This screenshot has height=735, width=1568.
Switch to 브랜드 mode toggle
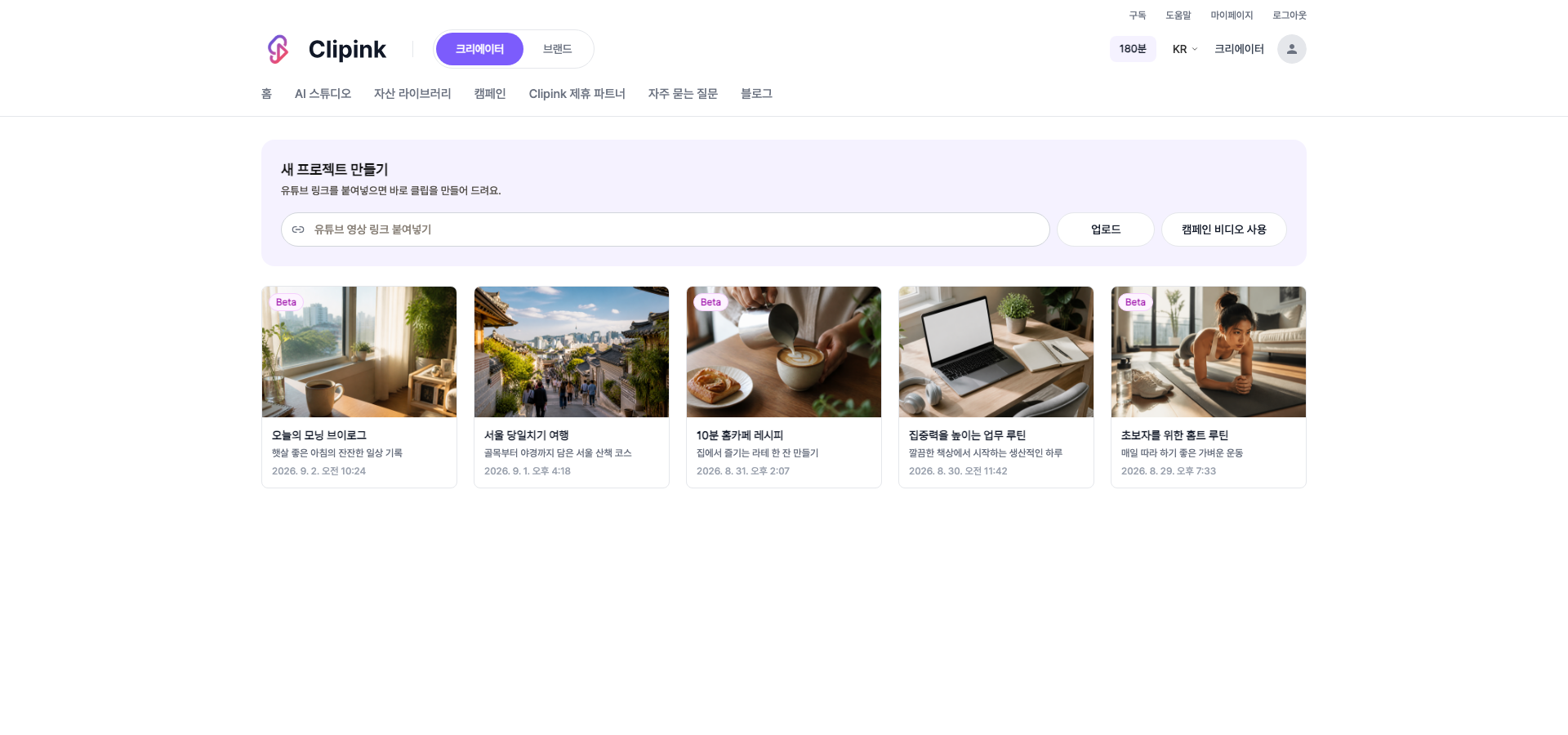pos(557,49)
